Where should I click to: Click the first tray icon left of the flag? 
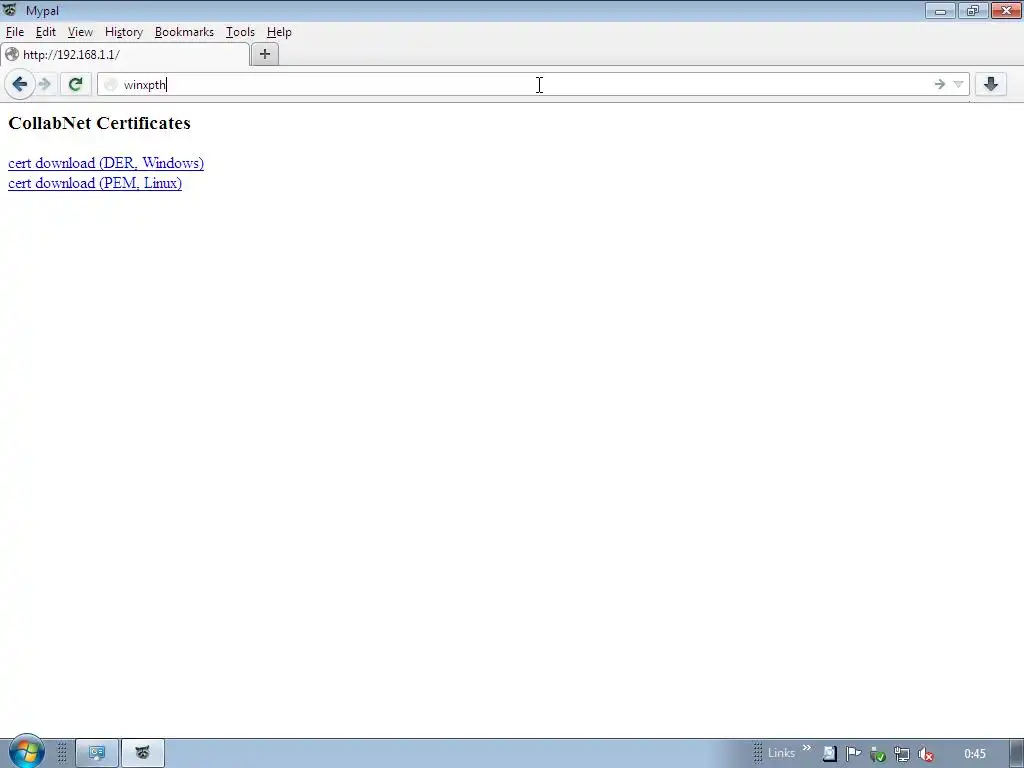click(x=829, y=754)
